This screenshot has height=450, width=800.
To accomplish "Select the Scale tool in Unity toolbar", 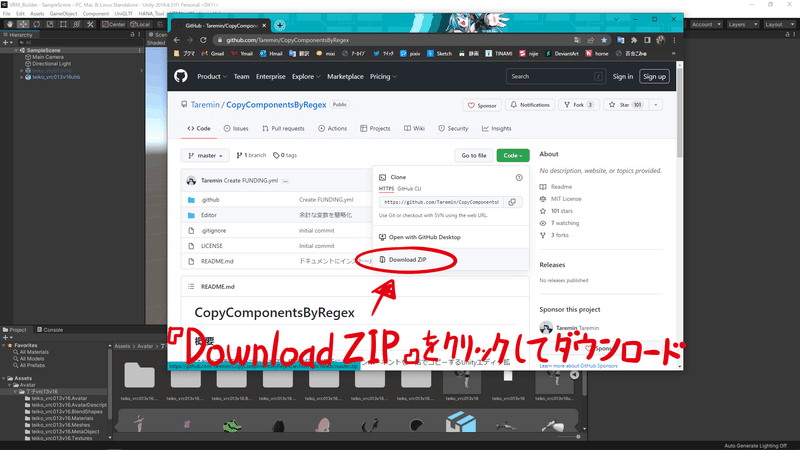I will click(49, 24).
